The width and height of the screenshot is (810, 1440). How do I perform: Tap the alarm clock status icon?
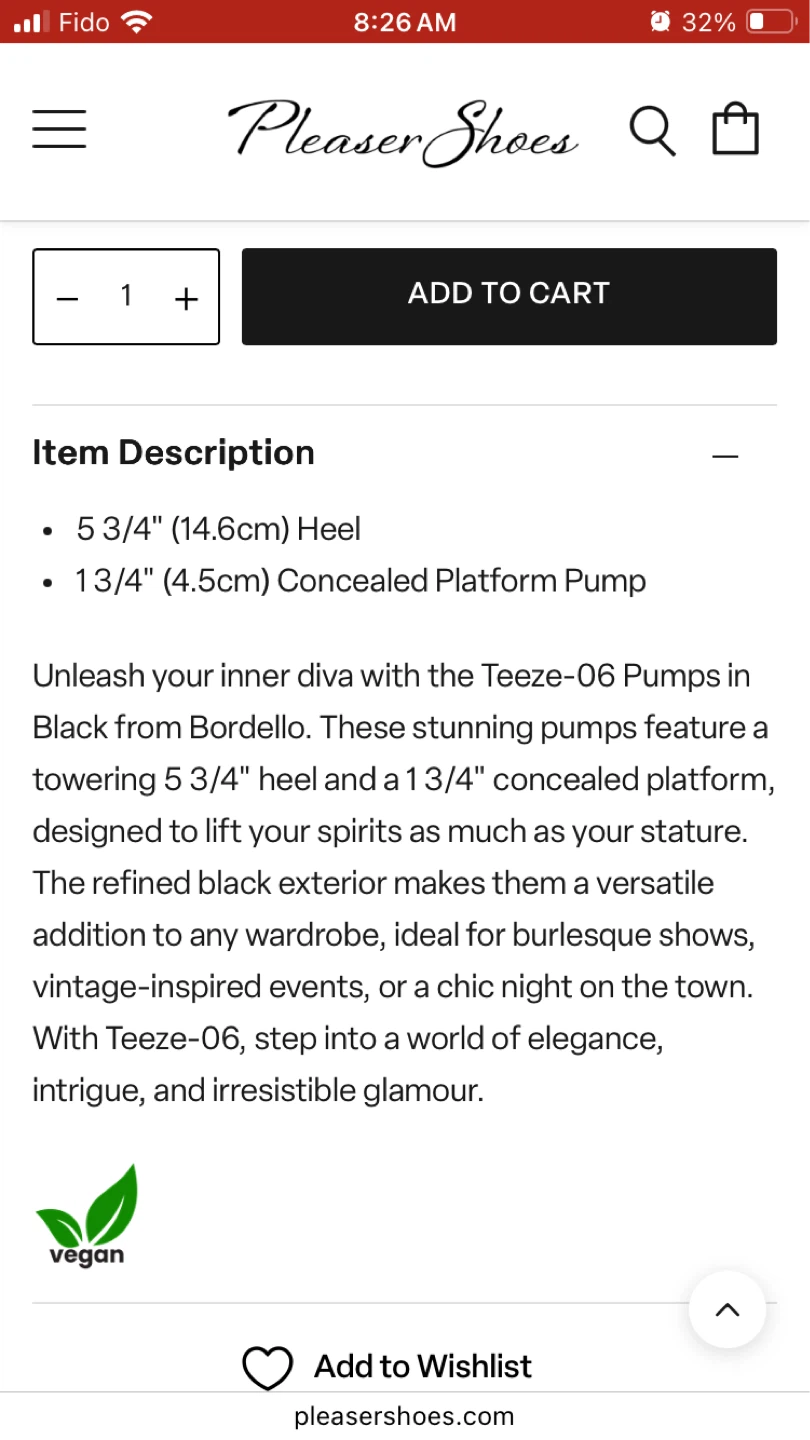click(660, 22)
